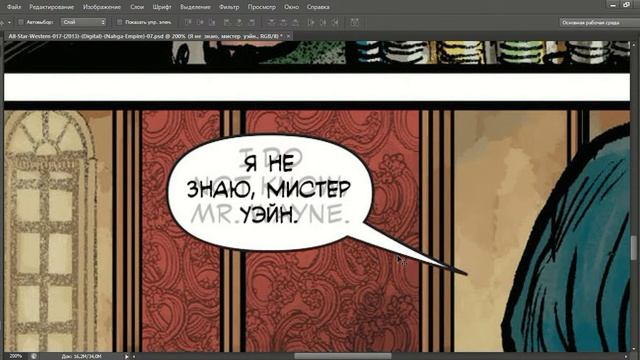Click the horizontal scrollbar right arrow
This screenshot has width=640, height=360.
(x=627, y=356)
